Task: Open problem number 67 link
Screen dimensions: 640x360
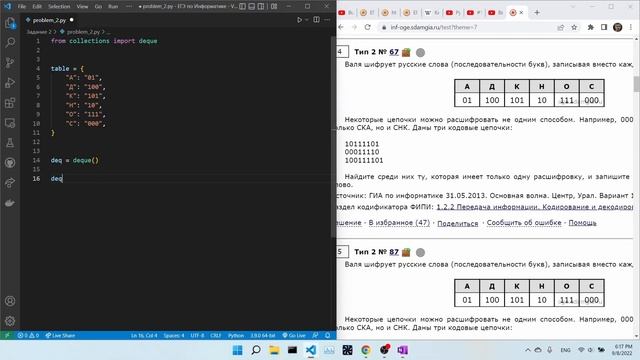Action: click(394, 52)
